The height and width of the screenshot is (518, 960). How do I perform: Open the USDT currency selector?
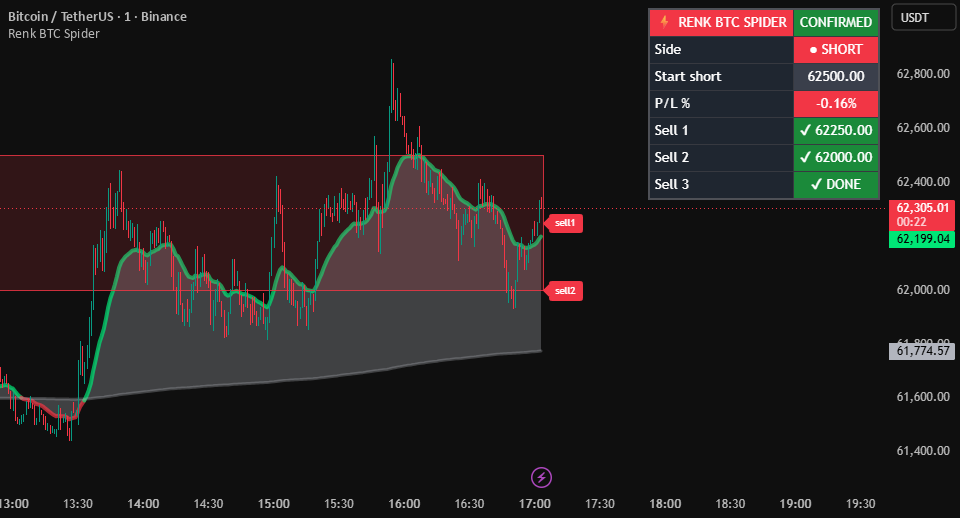[923, 18]
